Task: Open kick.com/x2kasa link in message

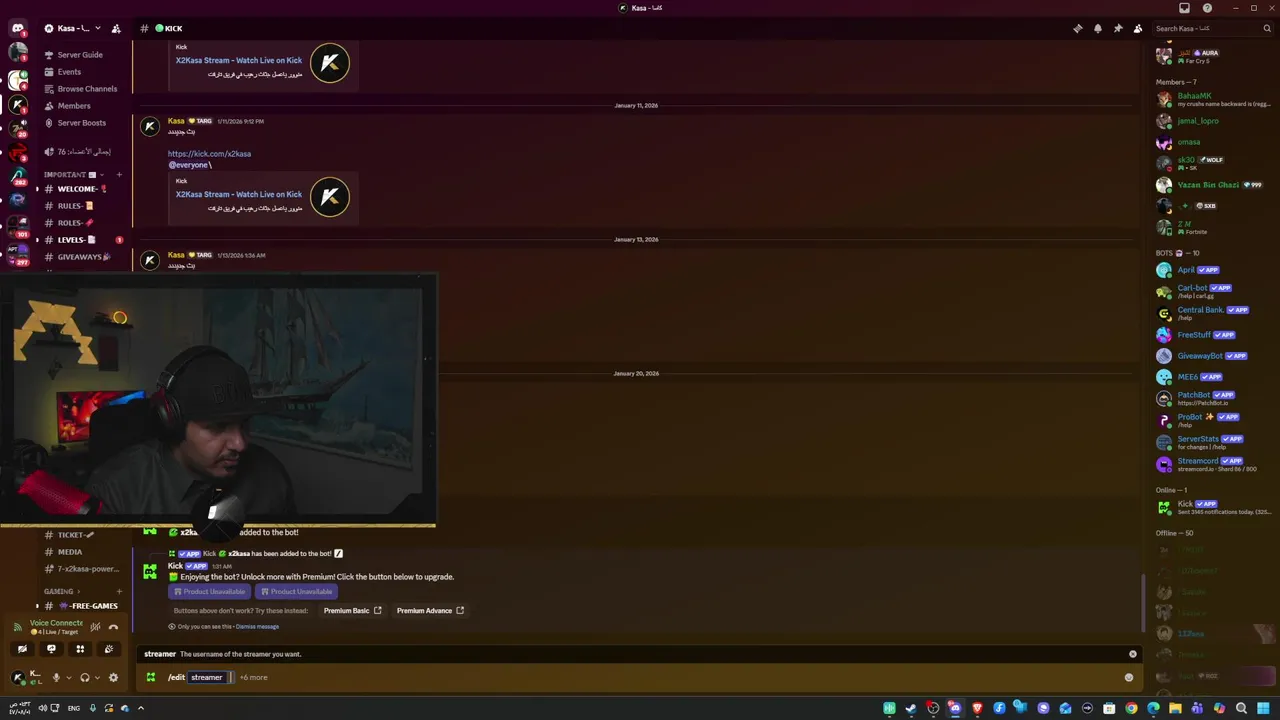Action: pyautogui.click(x=209, y=154)
